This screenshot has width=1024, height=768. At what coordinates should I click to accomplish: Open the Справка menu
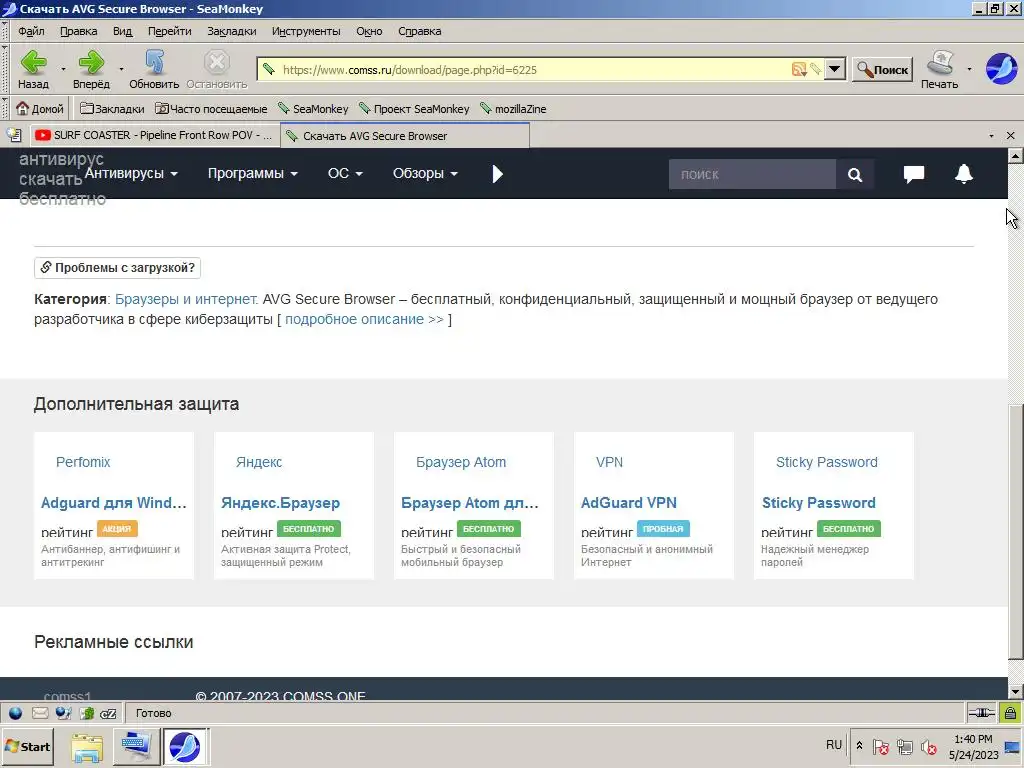pyautogui.click(x=419, y=31)
